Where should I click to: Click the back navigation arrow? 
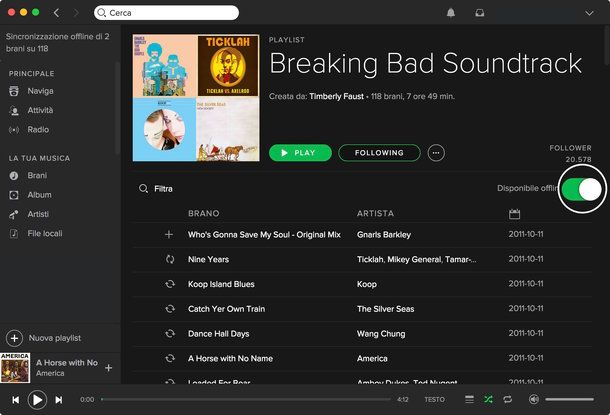coord(56,13)
